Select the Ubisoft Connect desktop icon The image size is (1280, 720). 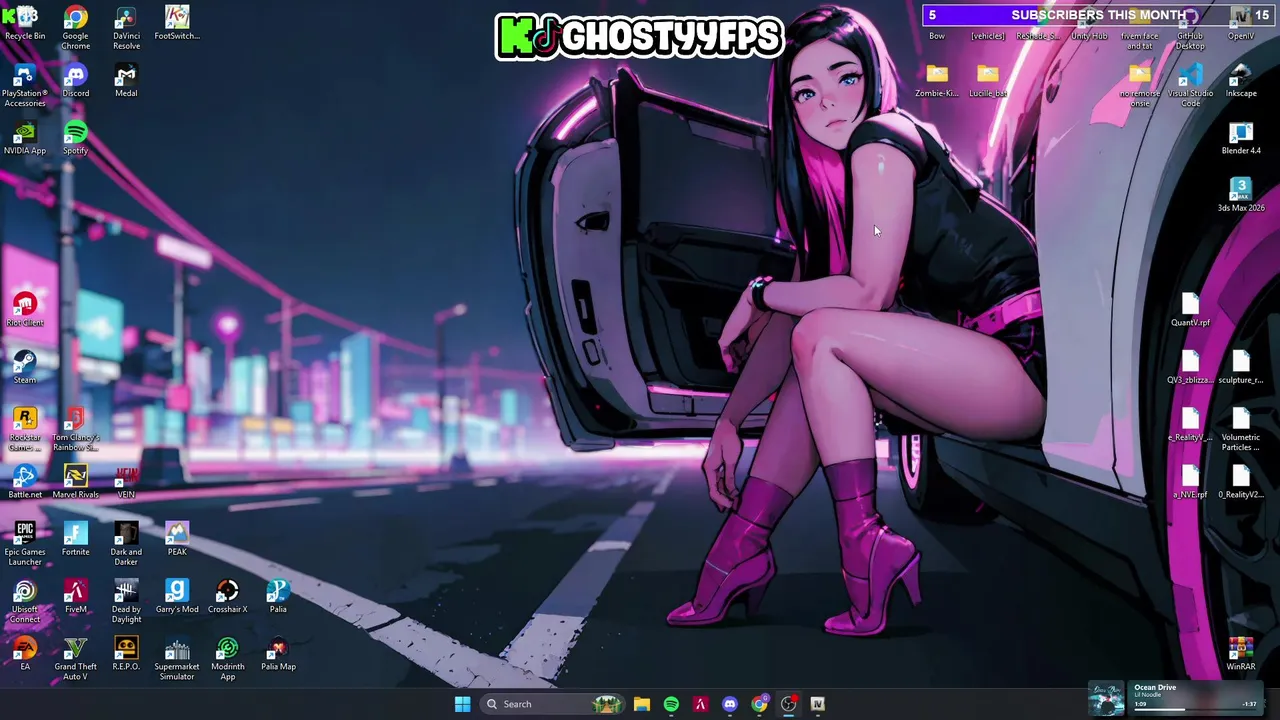(x=25, y=601)
